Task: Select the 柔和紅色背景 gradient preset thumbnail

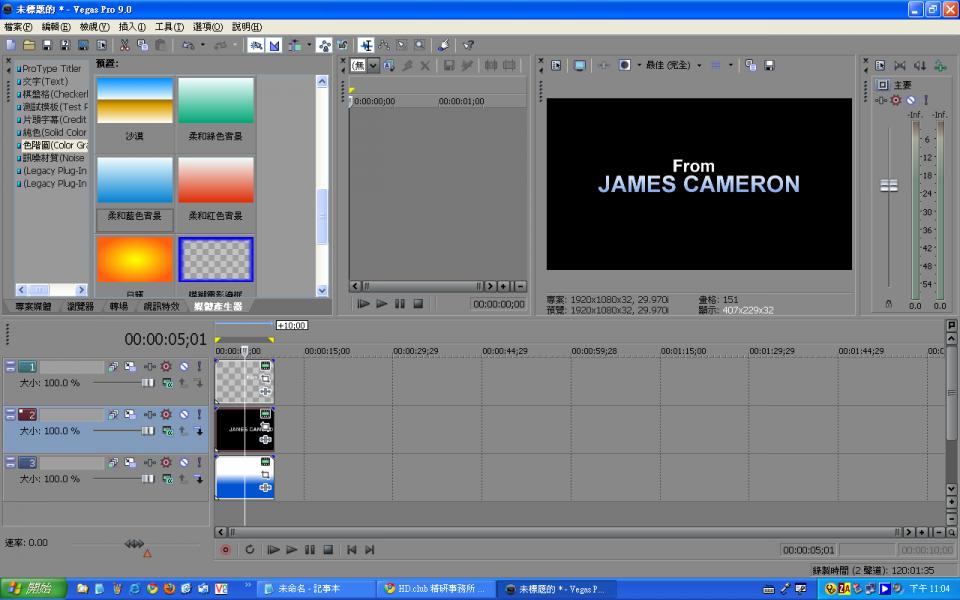Action: [x=216, y=180]
